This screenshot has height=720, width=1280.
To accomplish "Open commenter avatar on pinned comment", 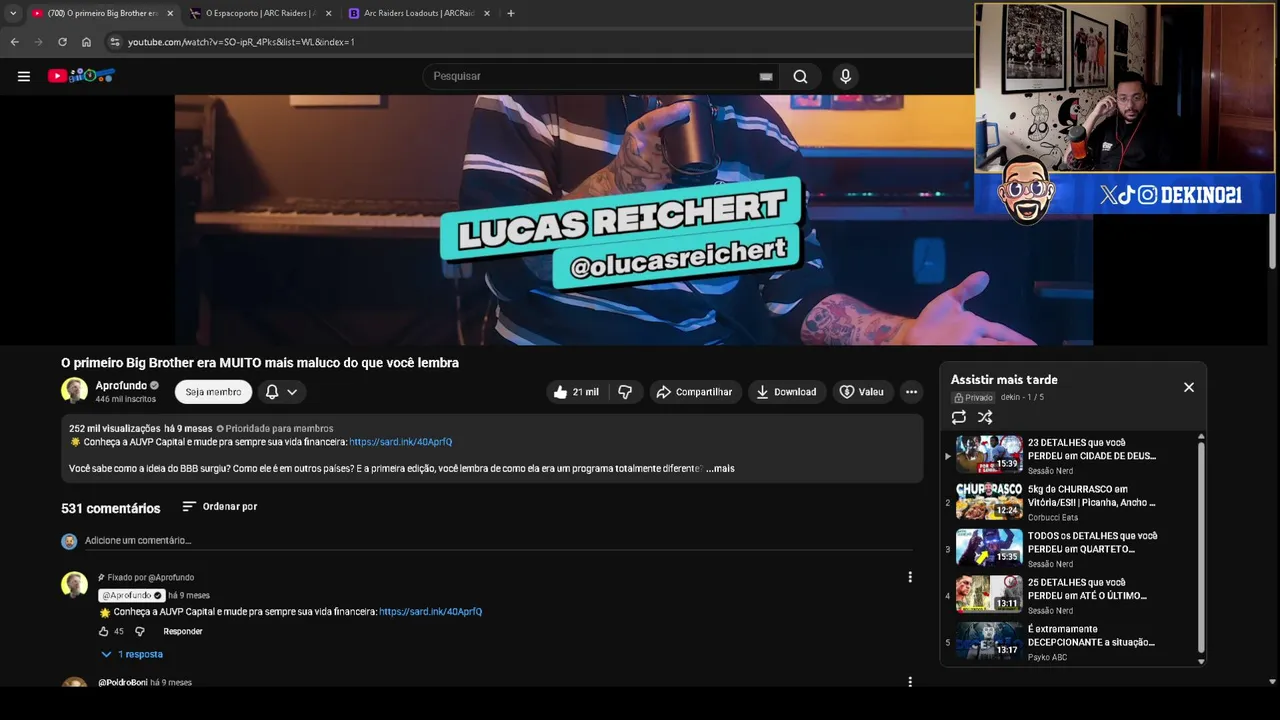I will 74,584.
